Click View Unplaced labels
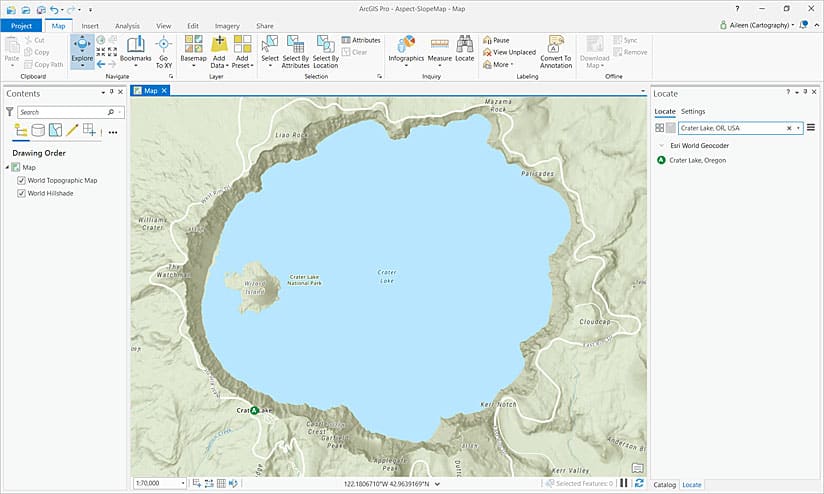This screenshot has width=824, height=494. (509, 52)
